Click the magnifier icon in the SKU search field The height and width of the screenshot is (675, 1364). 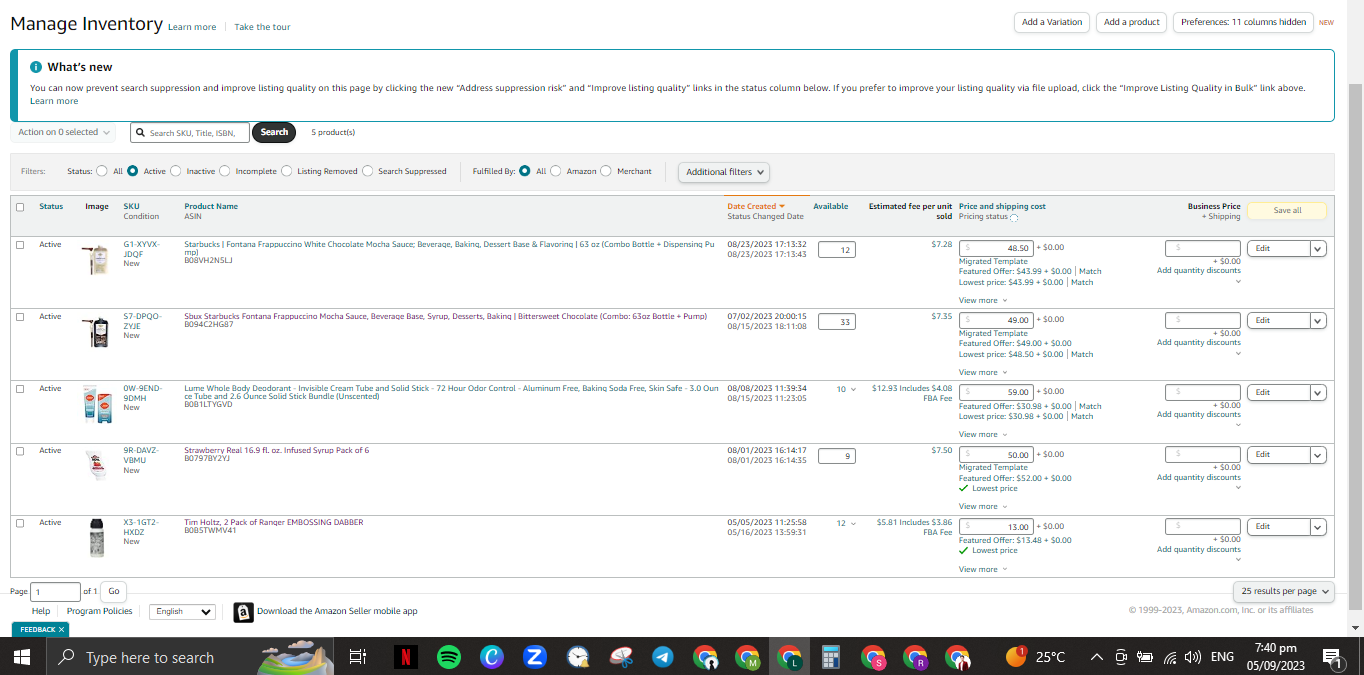click(141, 132)
